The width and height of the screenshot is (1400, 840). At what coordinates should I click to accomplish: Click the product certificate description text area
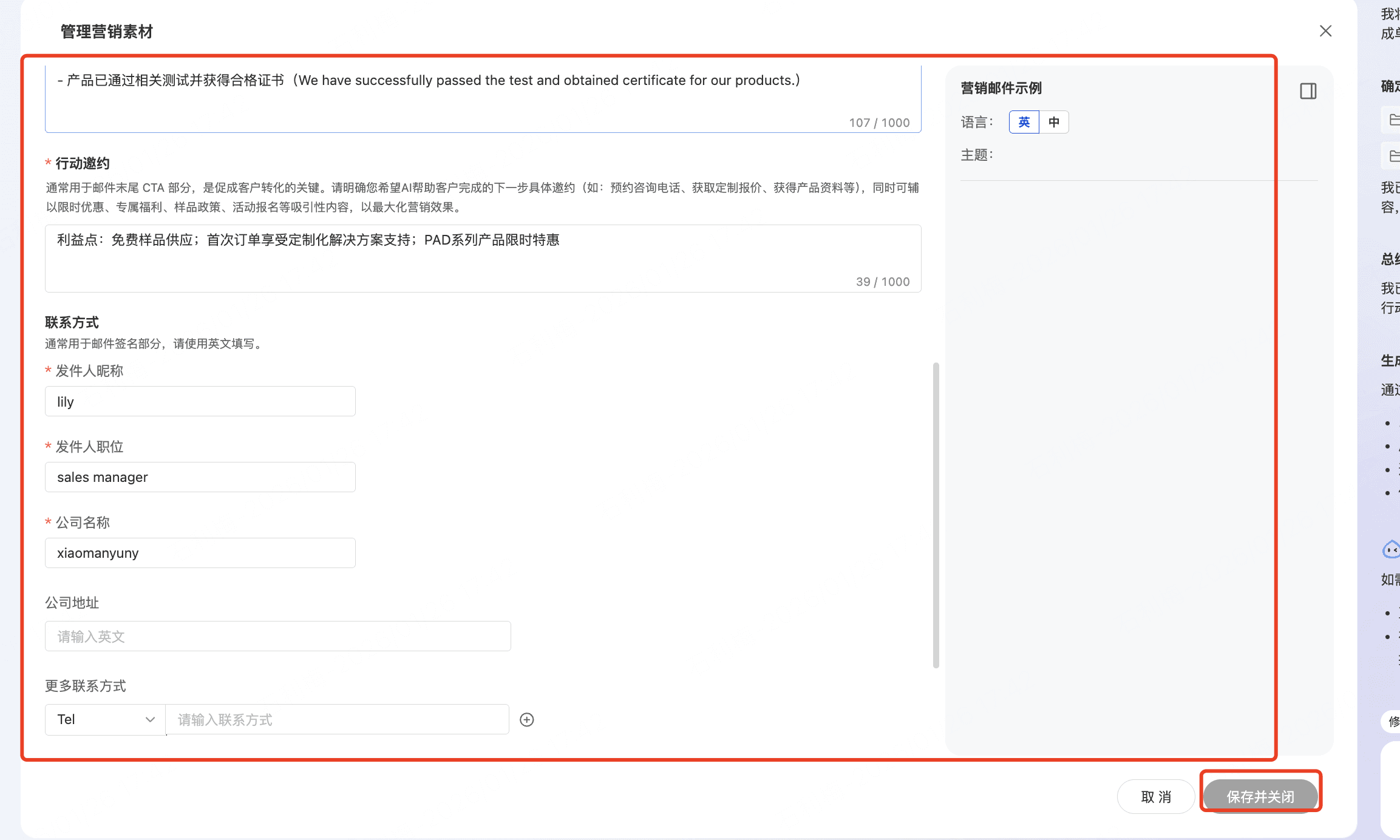click(483, 97)
